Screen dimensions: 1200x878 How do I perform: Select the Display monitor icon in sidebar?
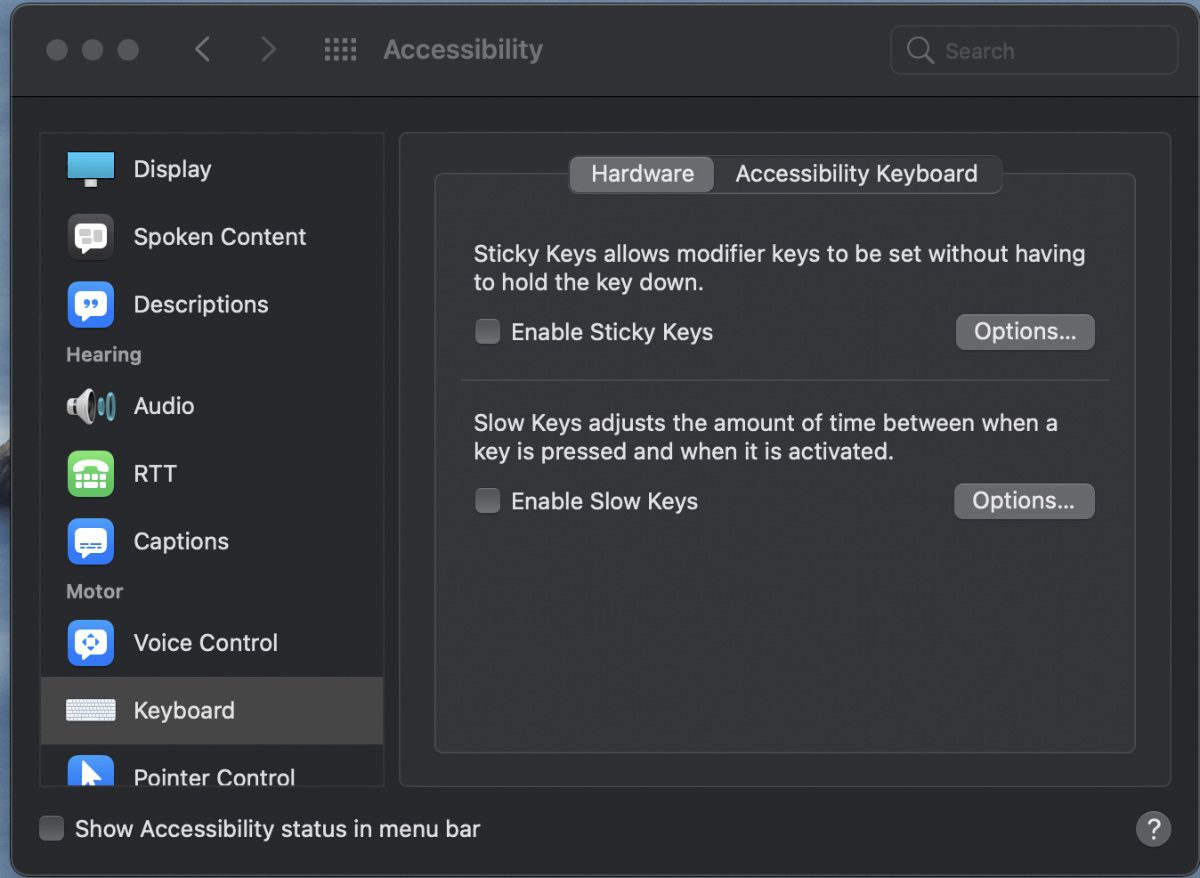pyautogui.click(x=91, y=169)
